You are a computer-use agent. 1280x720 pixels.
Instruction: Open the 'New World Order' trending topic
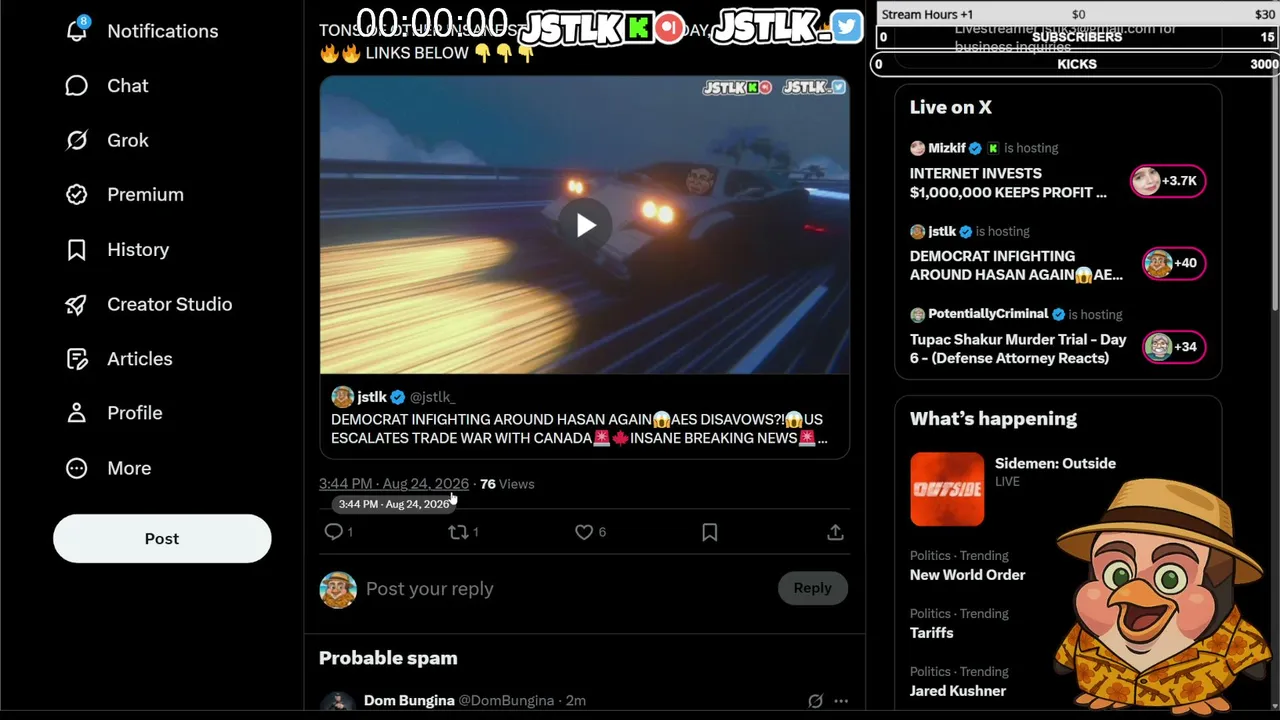[x=967, y=575]
